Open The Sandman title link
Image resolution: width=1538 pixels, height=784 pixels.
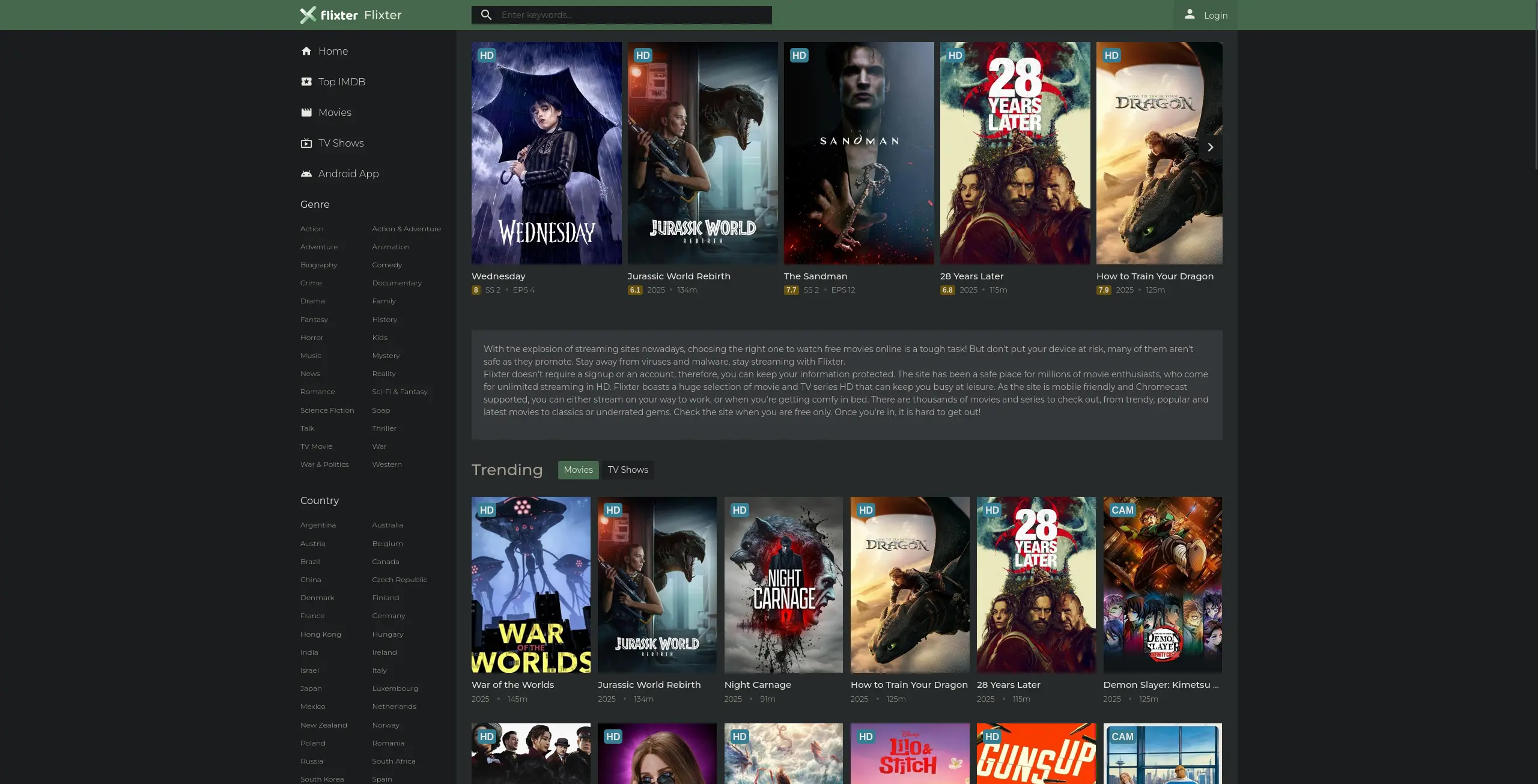point(815,276)
